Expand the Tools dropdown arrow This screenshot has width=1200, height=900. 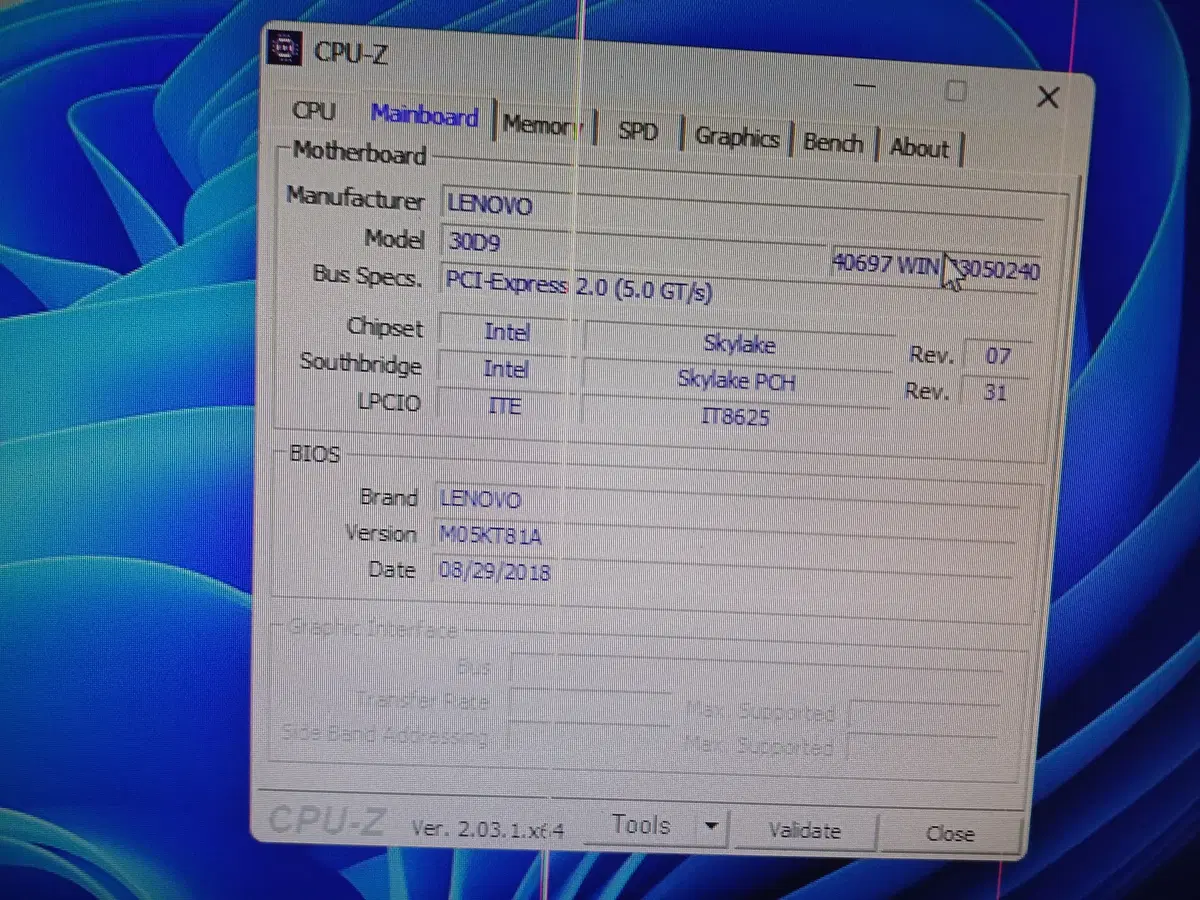point(711,827)
